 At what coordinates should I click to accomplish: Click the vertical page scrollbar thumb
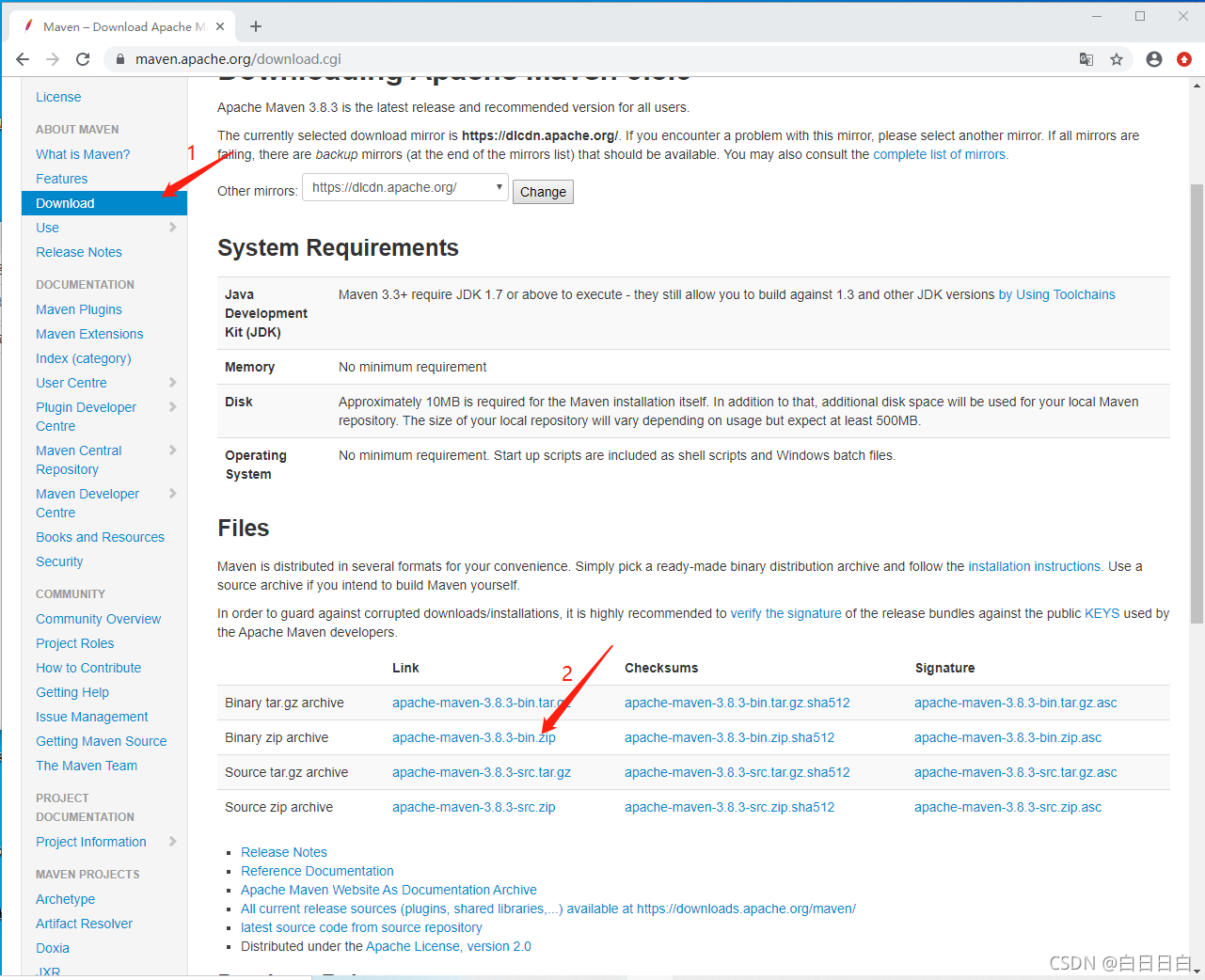click(1197, 404)
